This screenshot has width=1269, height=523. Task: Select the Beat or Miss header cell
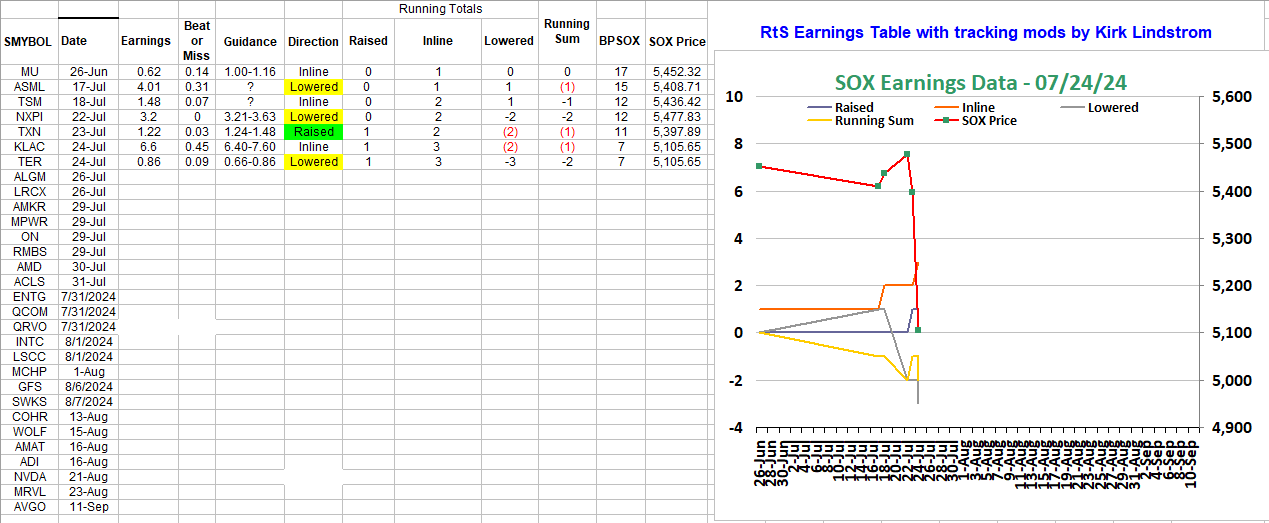pyautogui.click(x=197, y=40)
